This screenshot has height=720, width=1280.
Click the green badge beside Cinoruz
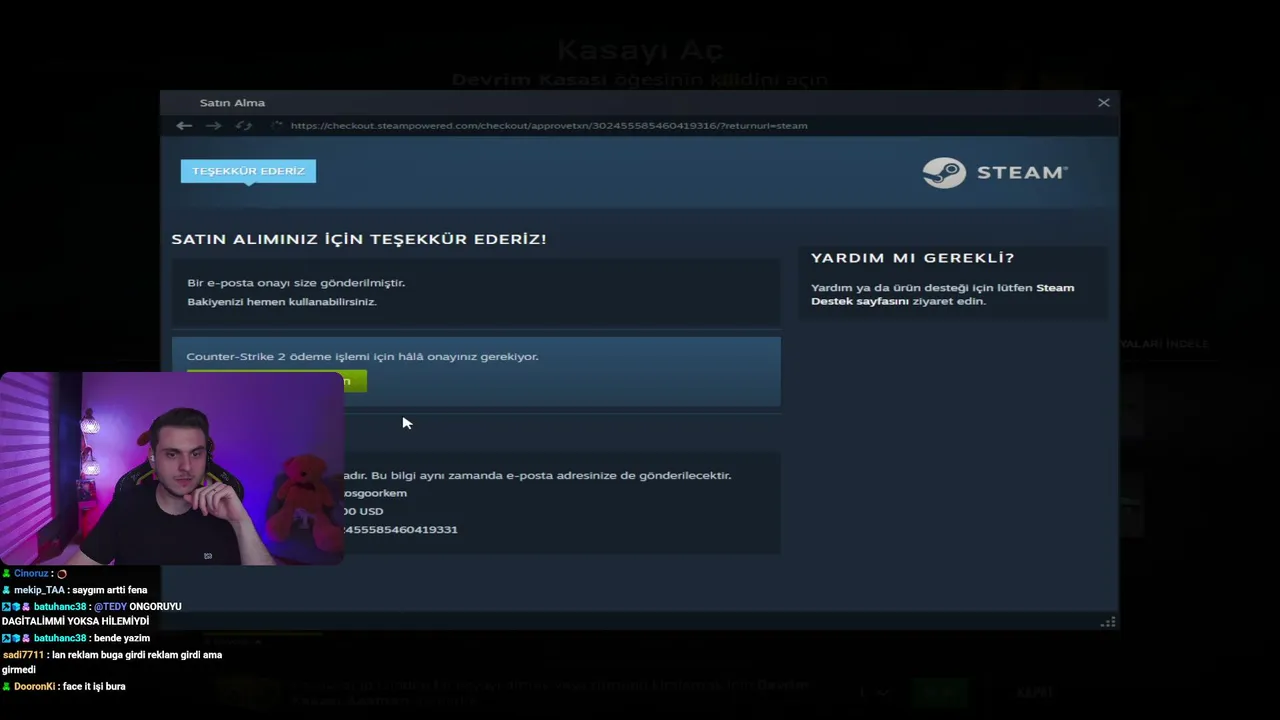(7, 574)
